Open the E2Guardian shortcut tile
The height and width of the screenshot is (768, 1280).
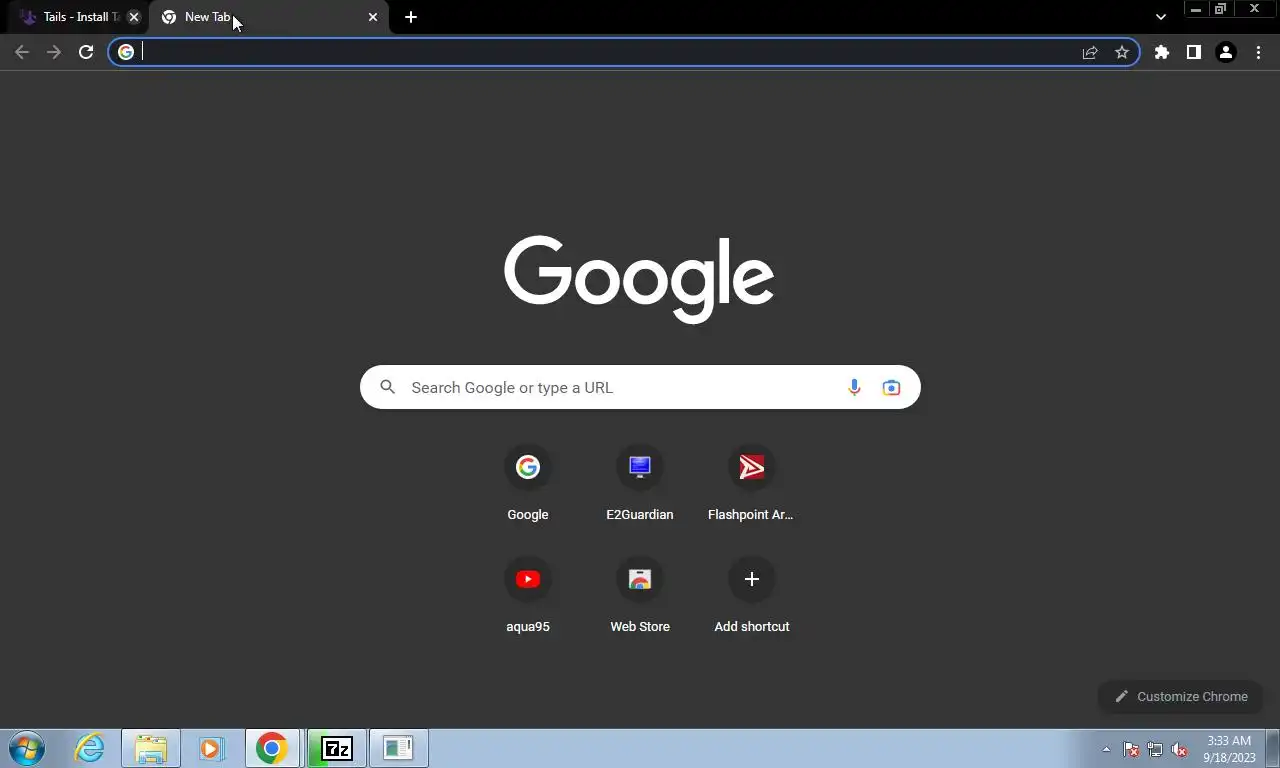tap(640, 484)
